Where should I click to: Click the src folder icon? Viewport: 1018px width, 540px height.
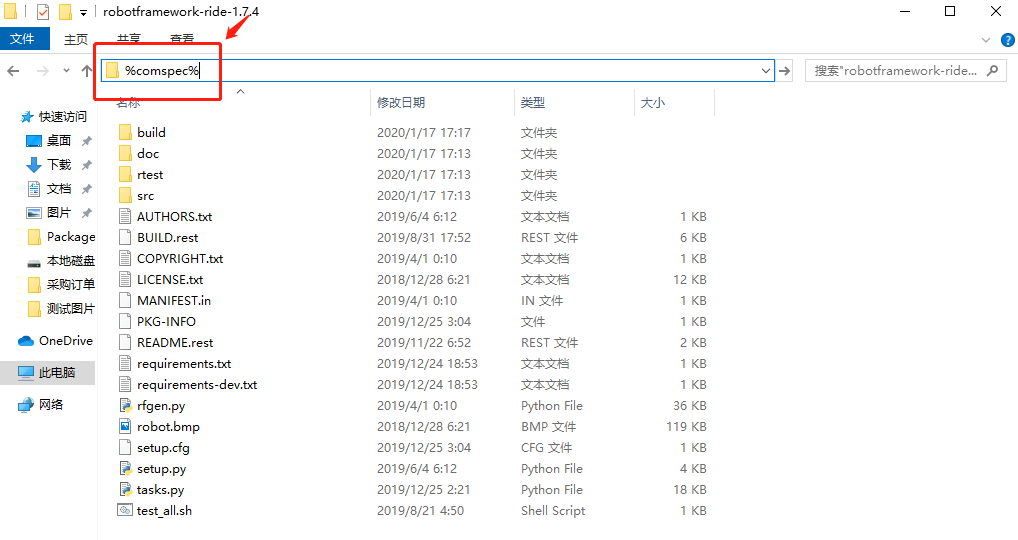click(125, 195)
